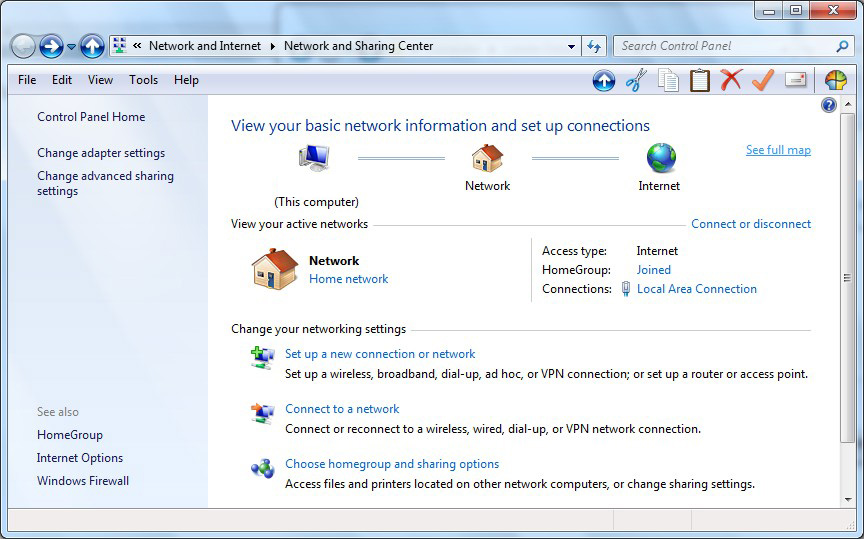Click the 'Access type:' label
The image size is (864, 539).
[574, 251]
